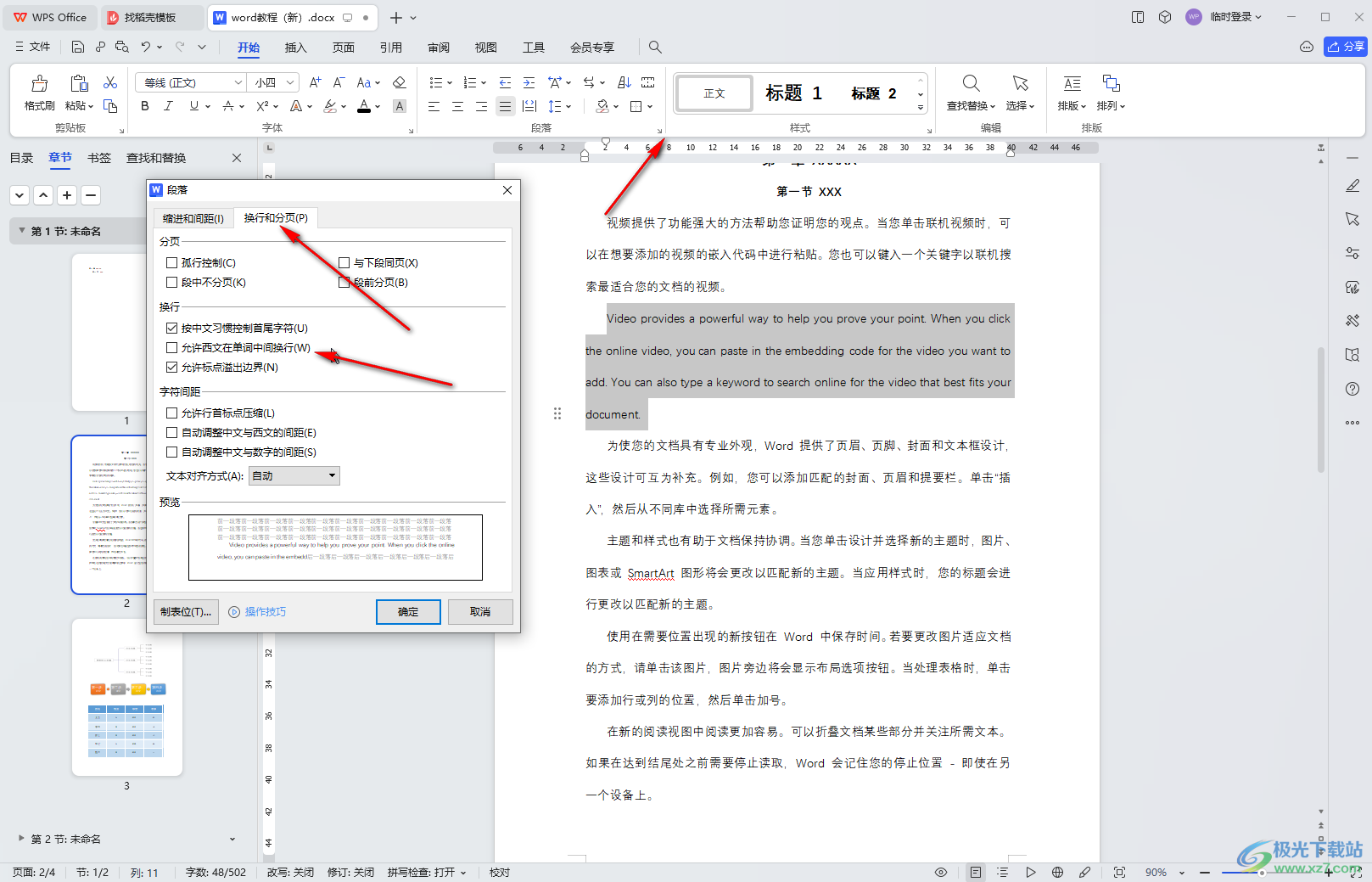Select page 3 thumbnail
This screenshot has height=882, width=1372.
point(127,698)
